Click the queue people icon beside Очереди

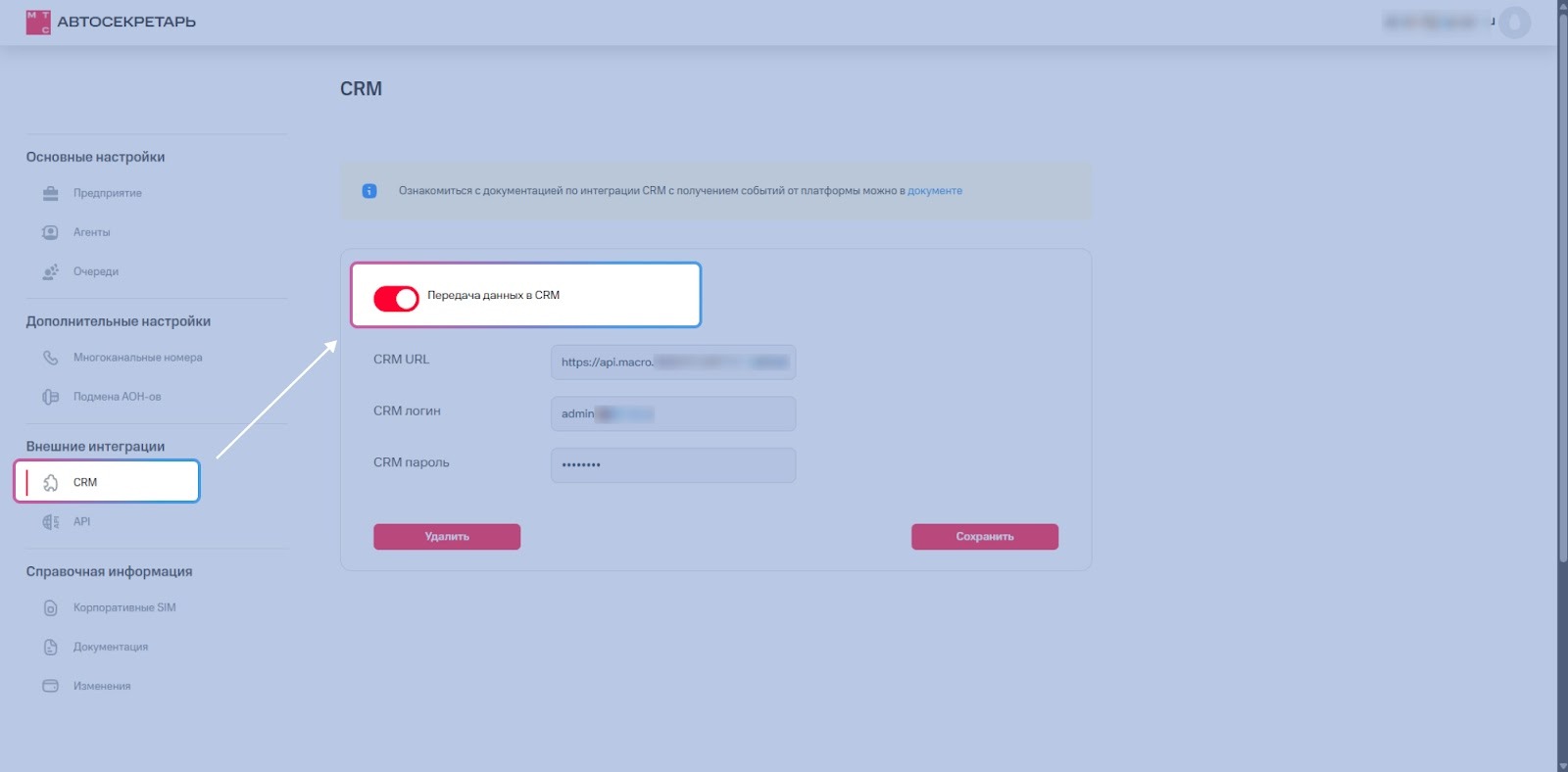click(x=50, y=271)
